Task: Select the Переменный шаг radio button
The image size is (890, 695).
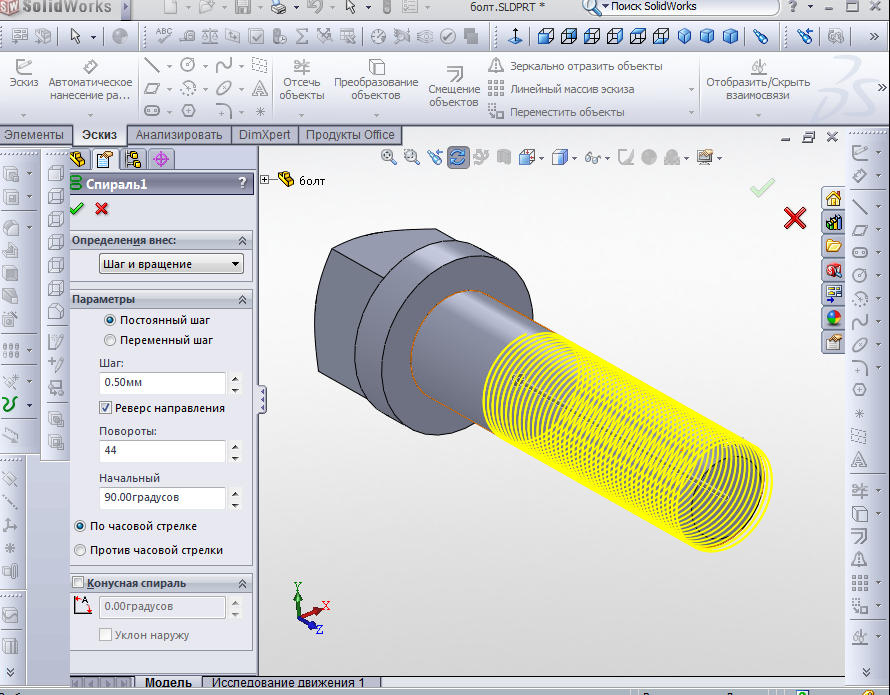Action: 110,340
